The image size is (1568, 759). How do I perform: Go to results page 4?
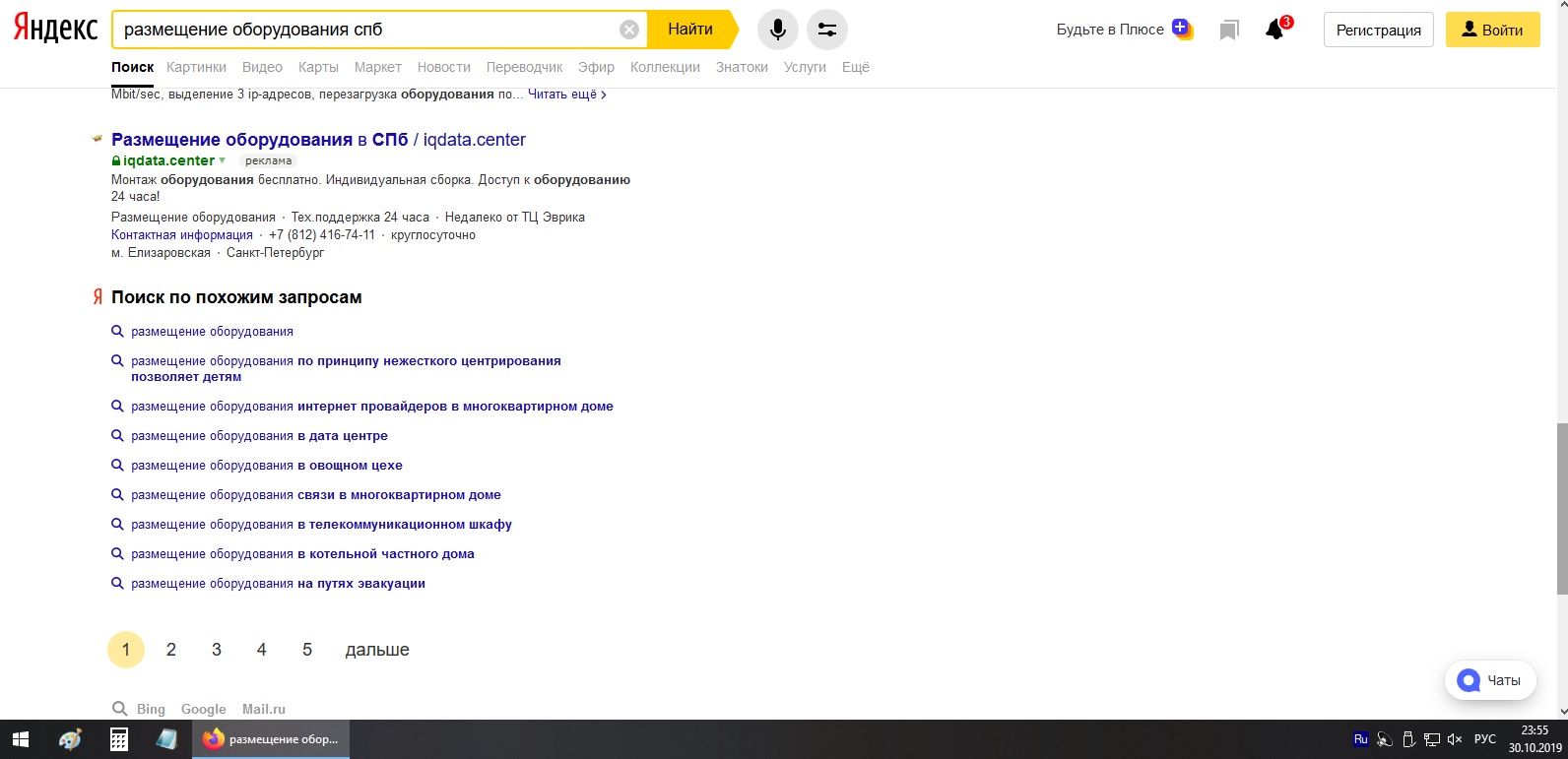coord(262,650)
